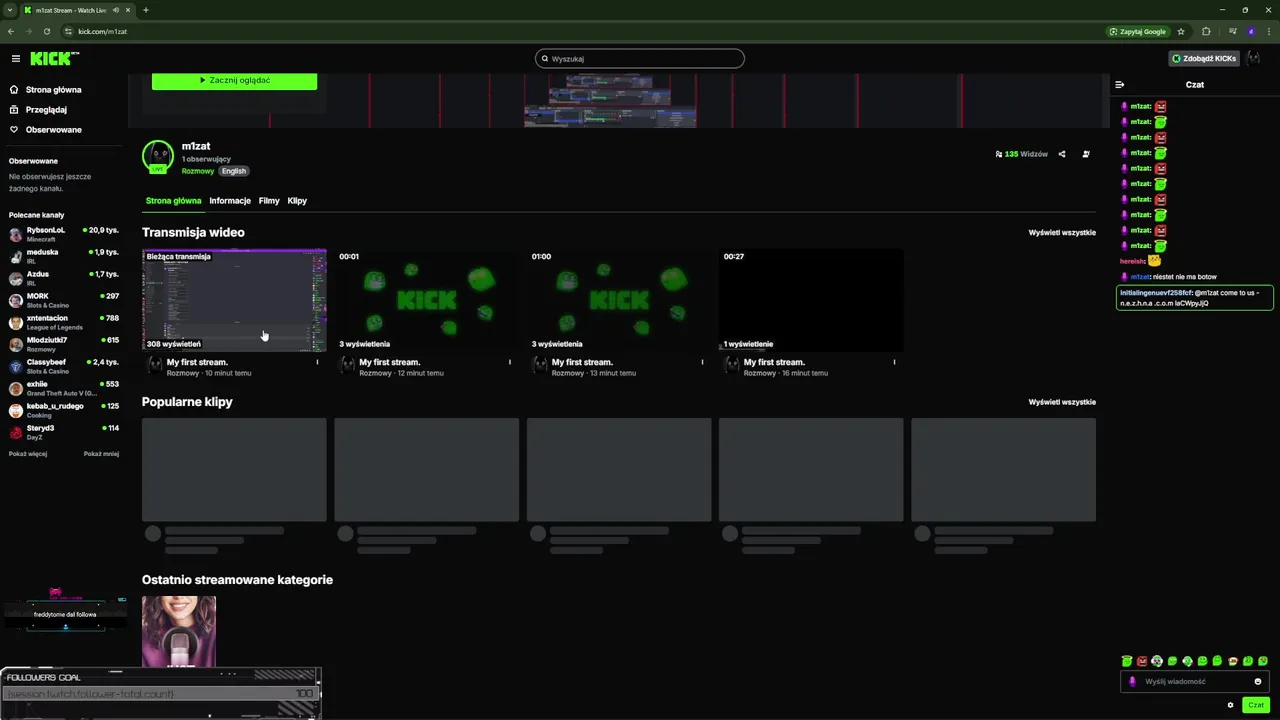Click the Zapytaj Google button in address bar
This screenshot has width=1280, height=720.
point(1138,31)
